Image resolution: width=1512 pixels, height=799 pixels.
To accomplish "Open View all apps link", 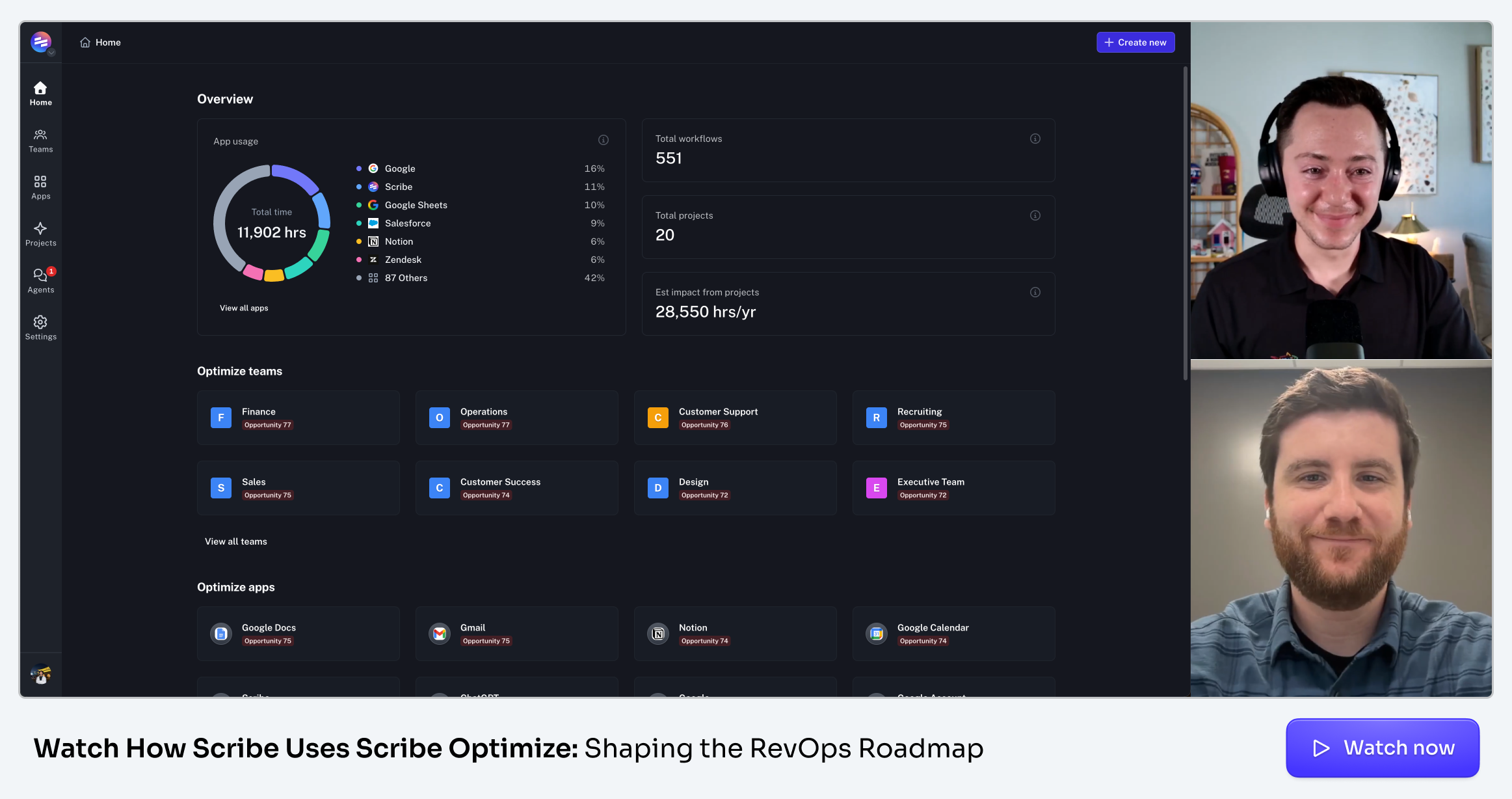I will [244, 308].
